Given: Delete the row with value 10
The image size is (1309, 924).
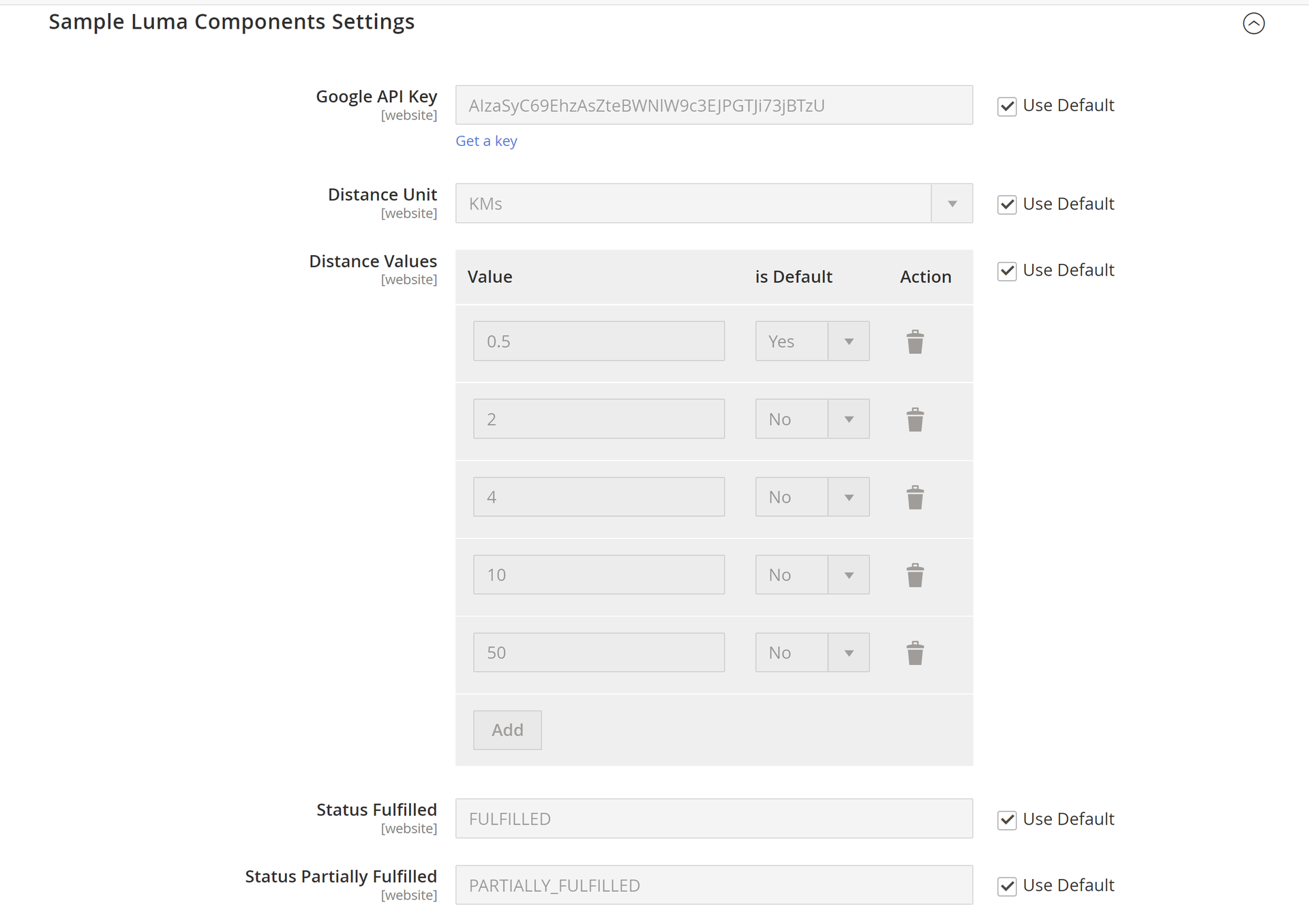Looking at the screenshot, I should (x=915, y=575).
